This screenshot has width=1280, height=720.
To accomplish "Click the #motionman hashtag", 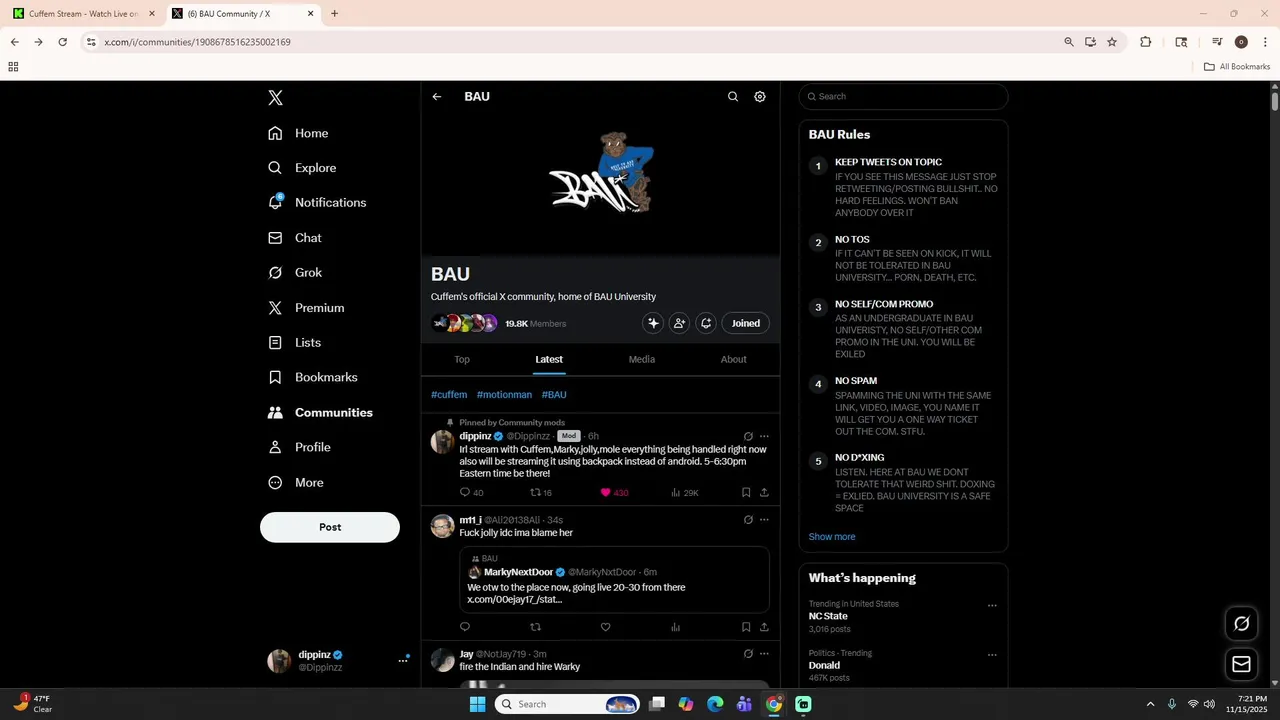I will click(504, 395).
